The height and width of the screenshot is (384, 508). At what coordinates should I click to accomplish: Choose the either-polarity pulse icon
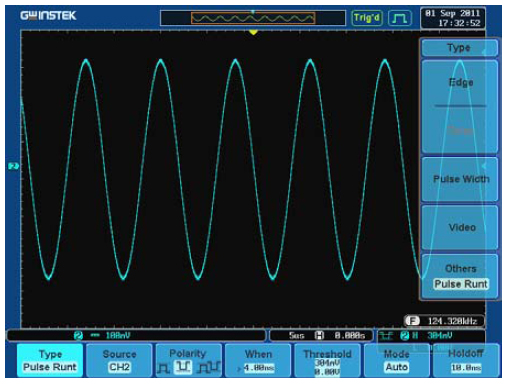(x=209, y=368)
